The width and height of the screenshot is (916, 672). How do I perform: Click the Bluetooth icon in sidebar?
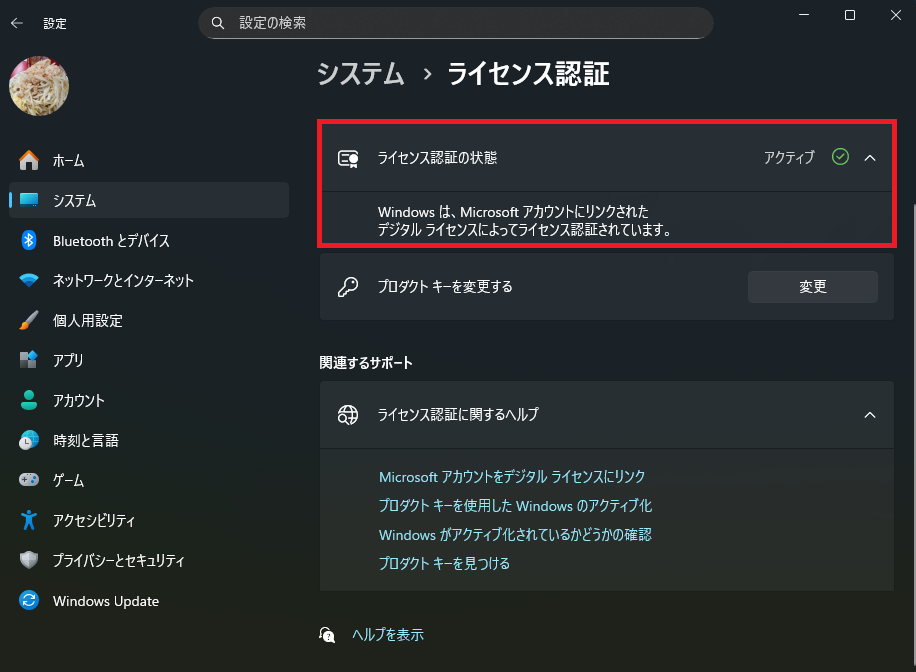29,240
